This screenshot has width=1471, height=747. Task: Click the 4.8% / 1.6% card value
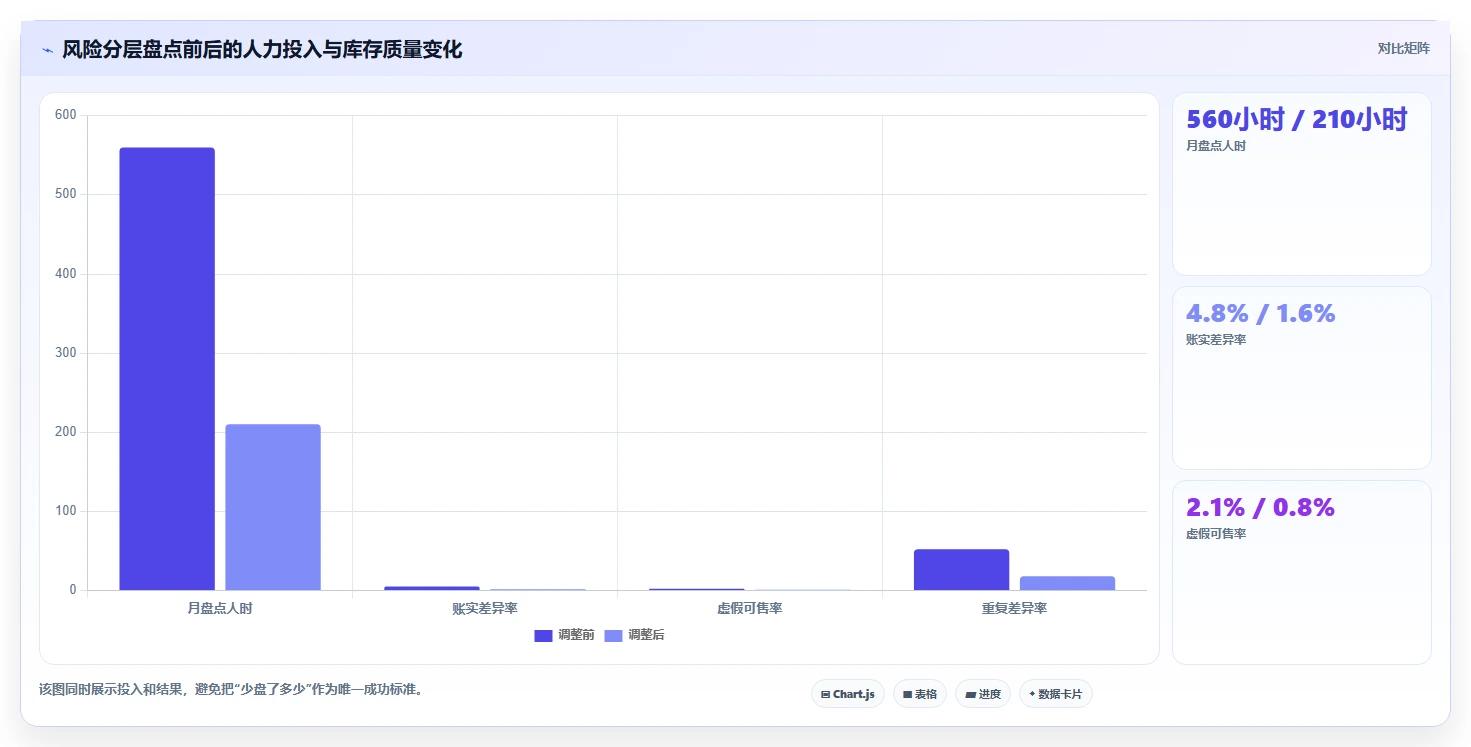coord(1261,314)
